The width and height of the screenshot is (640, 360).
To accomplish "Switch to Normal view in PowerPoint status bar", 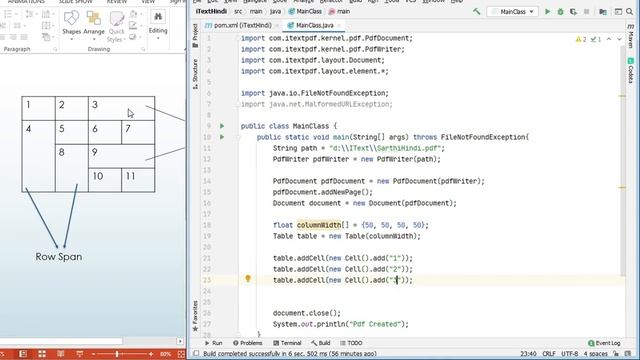I will point(23,354).
